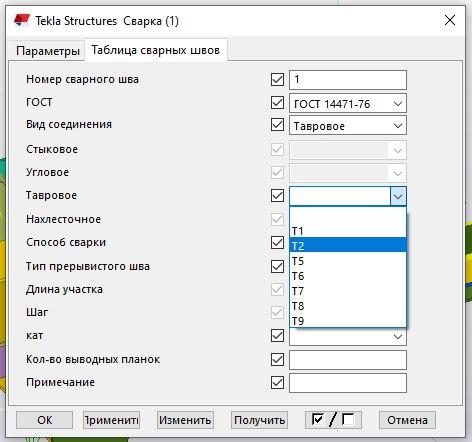Pick T8 from the dropdown list
Screen dimensions: 472x442
[348, 306]
